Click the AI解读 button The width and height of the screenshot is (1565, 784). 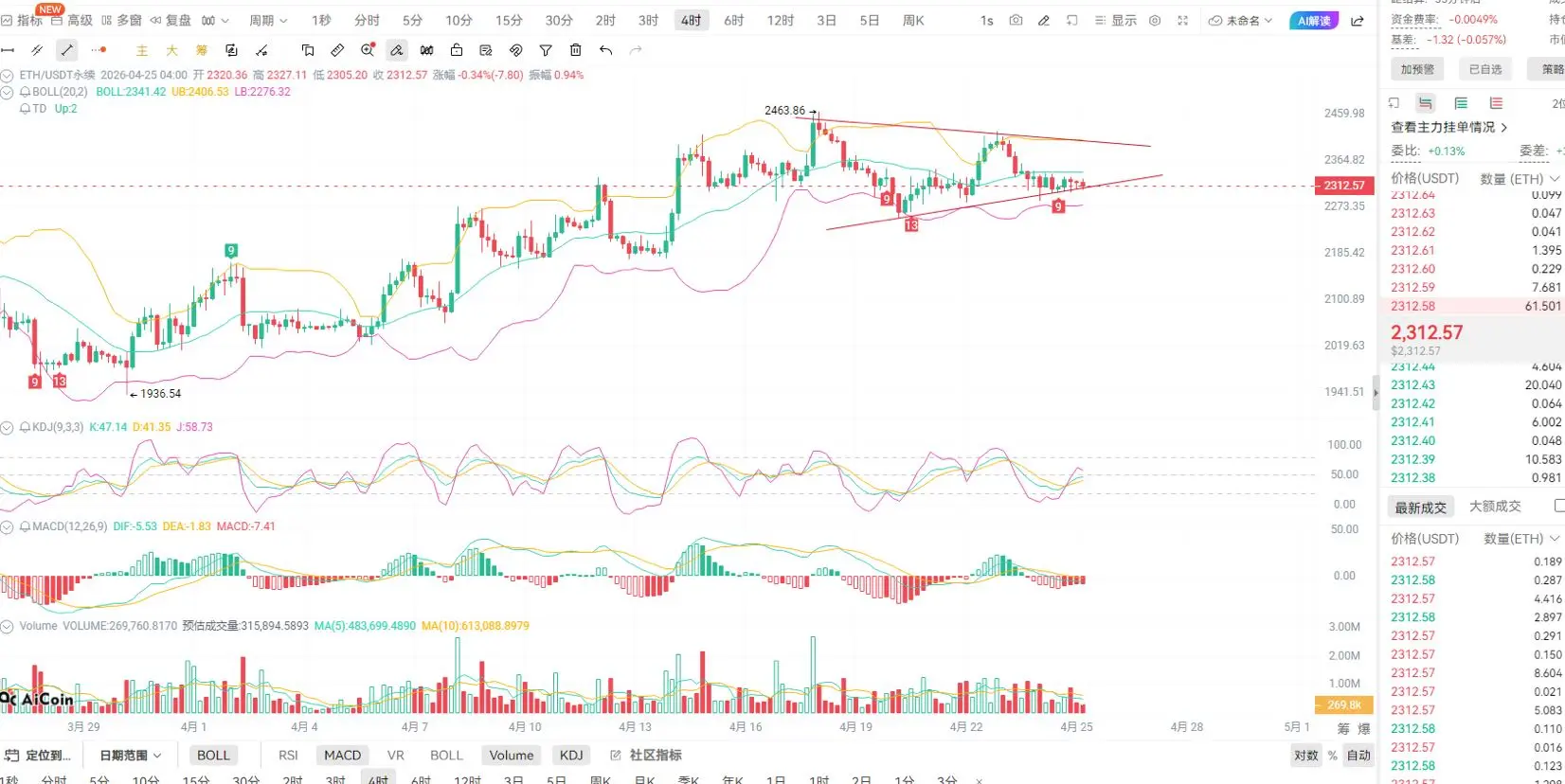pyautogui.click(x=1314, y=20)
